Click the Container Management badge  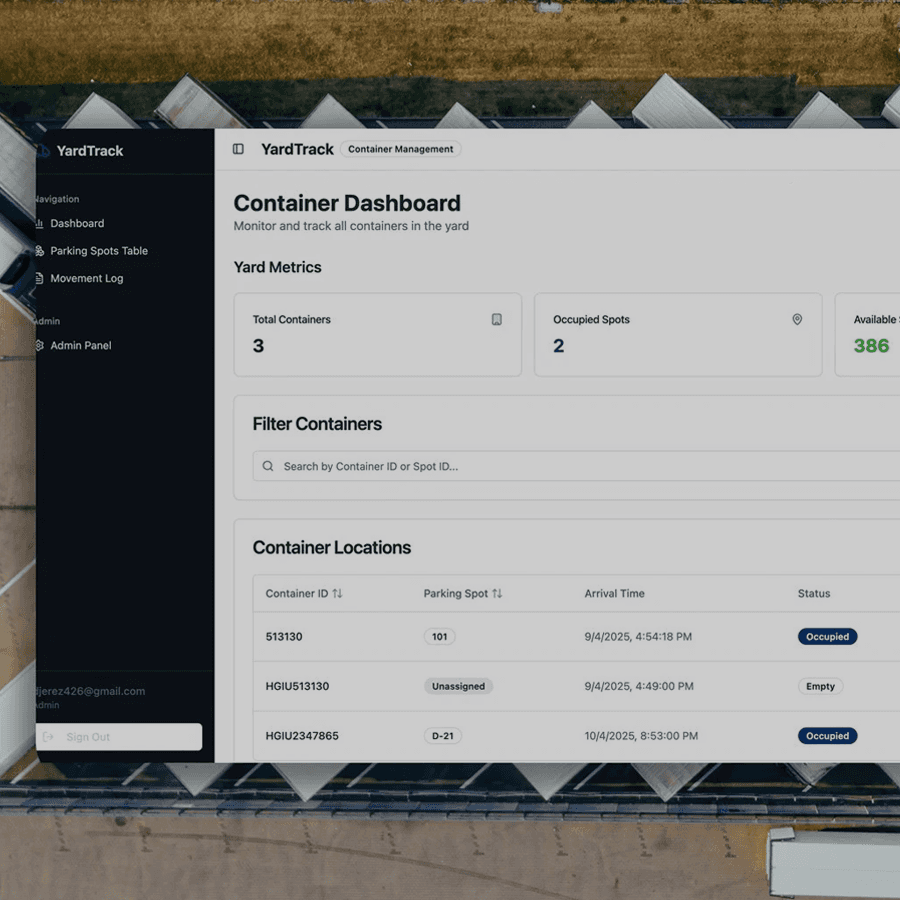coord(401,149)
